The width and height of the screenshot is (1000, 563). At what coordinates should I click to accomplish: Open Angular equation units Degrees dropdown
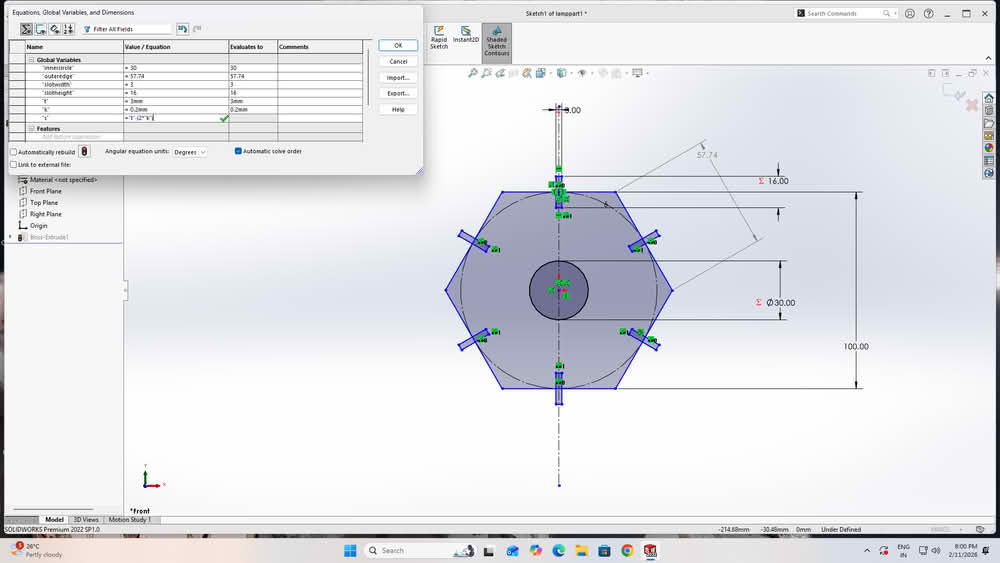click(x=189, y=152)
